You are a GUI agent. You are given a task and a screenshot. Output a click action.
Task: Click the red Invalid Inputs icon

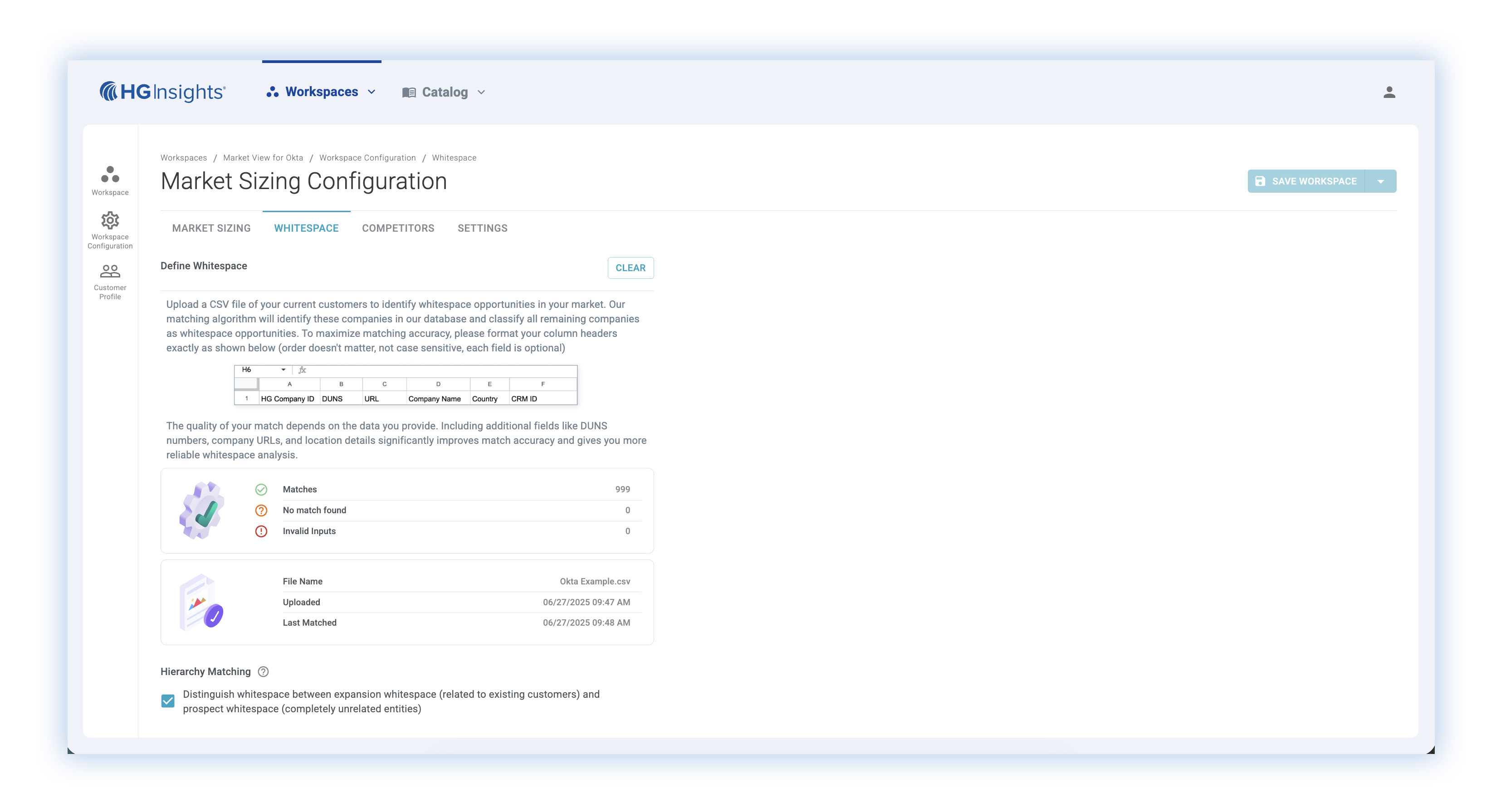pyautogui.click(x=261, y=531)
